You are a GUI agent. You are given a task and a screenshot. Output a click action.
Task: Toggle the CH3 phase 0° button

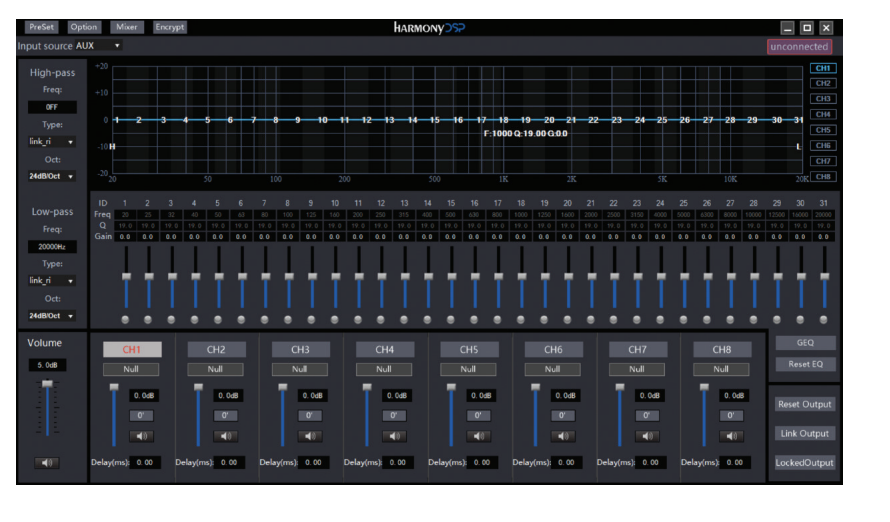point(310,415)
